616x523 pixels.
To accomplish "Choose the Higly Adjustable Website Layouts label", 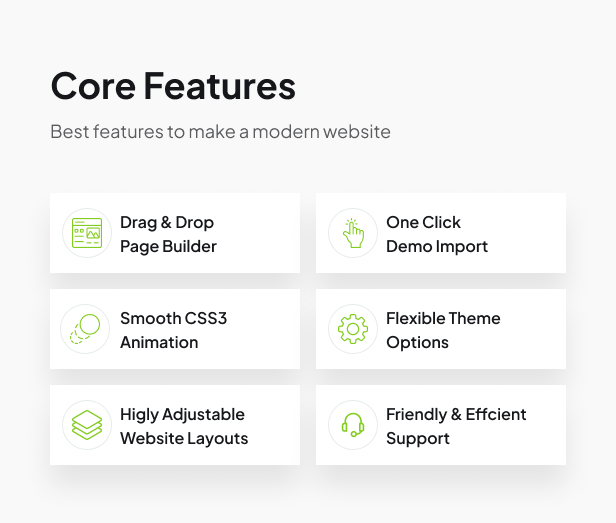I will pos(184,426).
